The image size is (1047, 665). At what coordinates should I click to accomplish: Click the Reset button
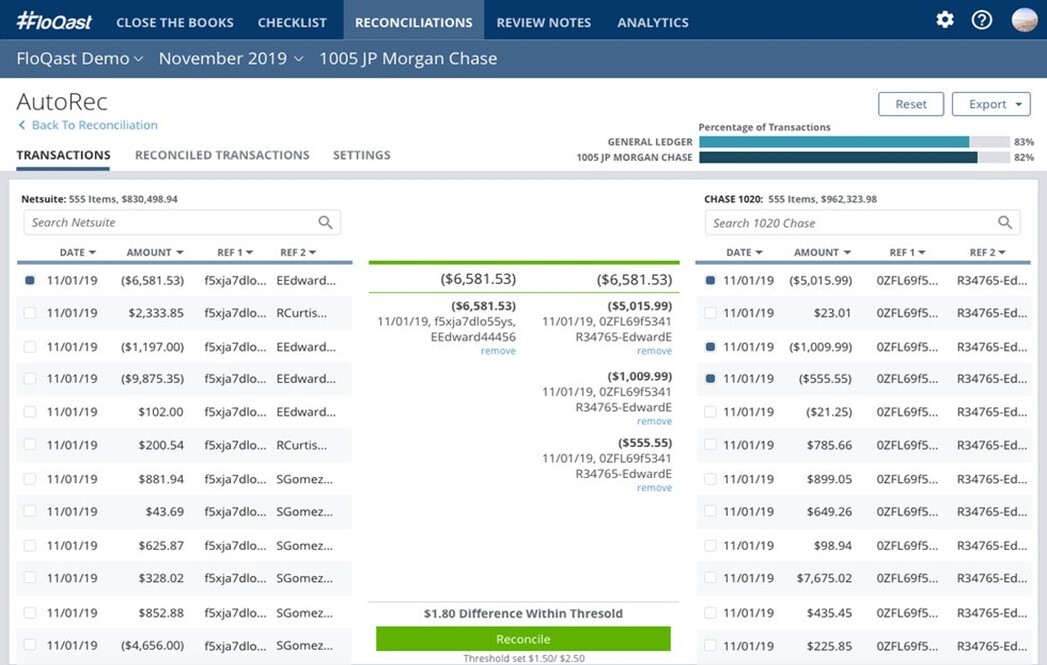[910, 103]
